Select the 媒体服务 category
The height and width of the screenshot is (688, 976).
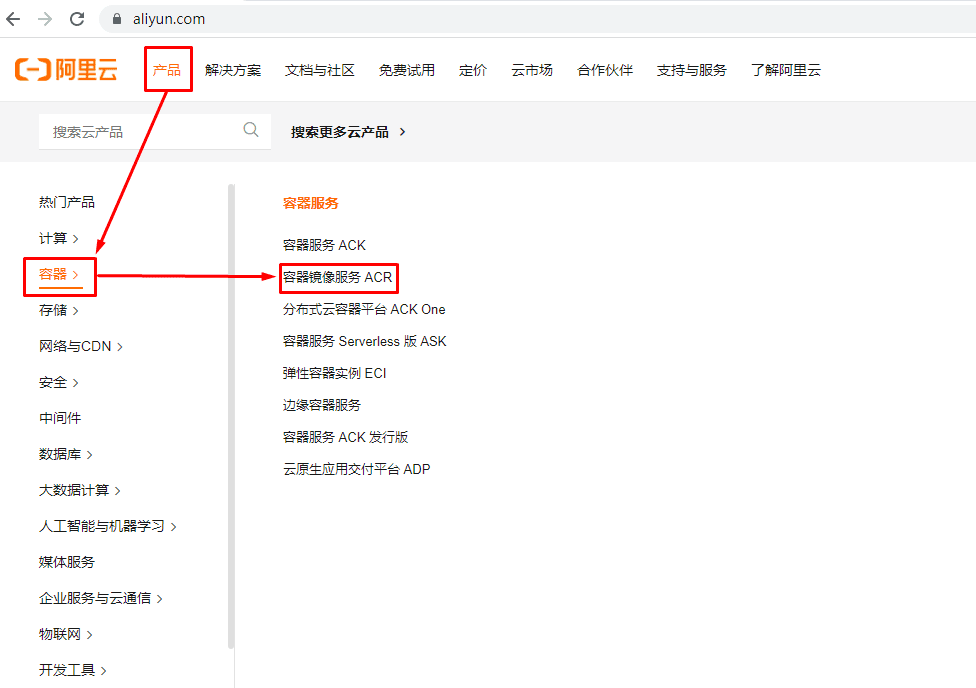coord(67,562)
